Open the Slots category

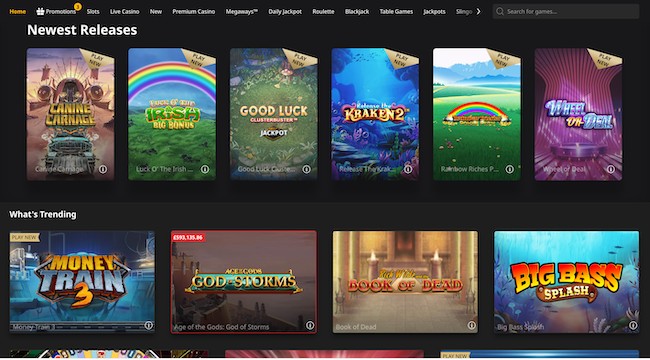93,12
